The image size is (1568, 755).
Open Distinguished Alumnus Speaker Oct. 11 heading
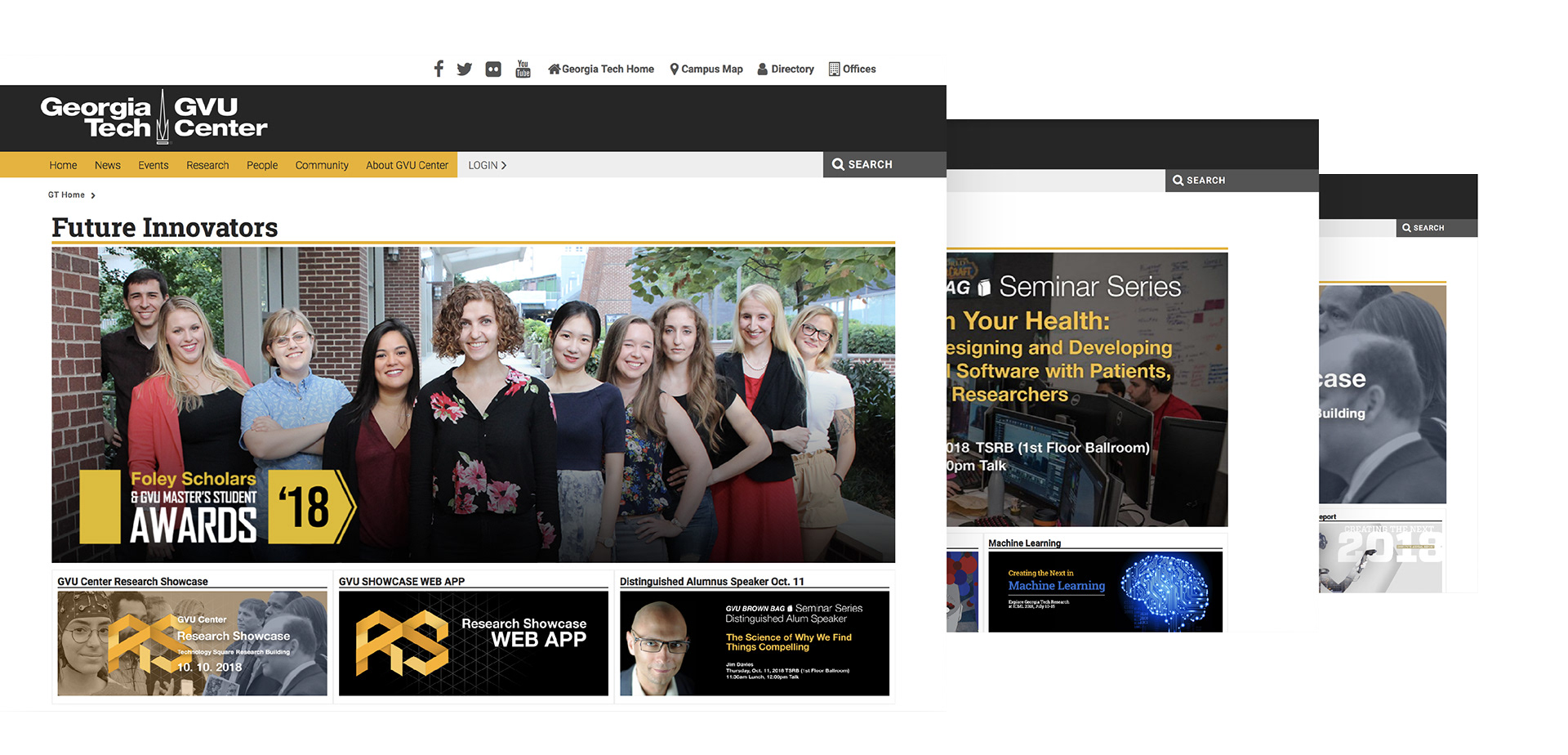point(712,582)
